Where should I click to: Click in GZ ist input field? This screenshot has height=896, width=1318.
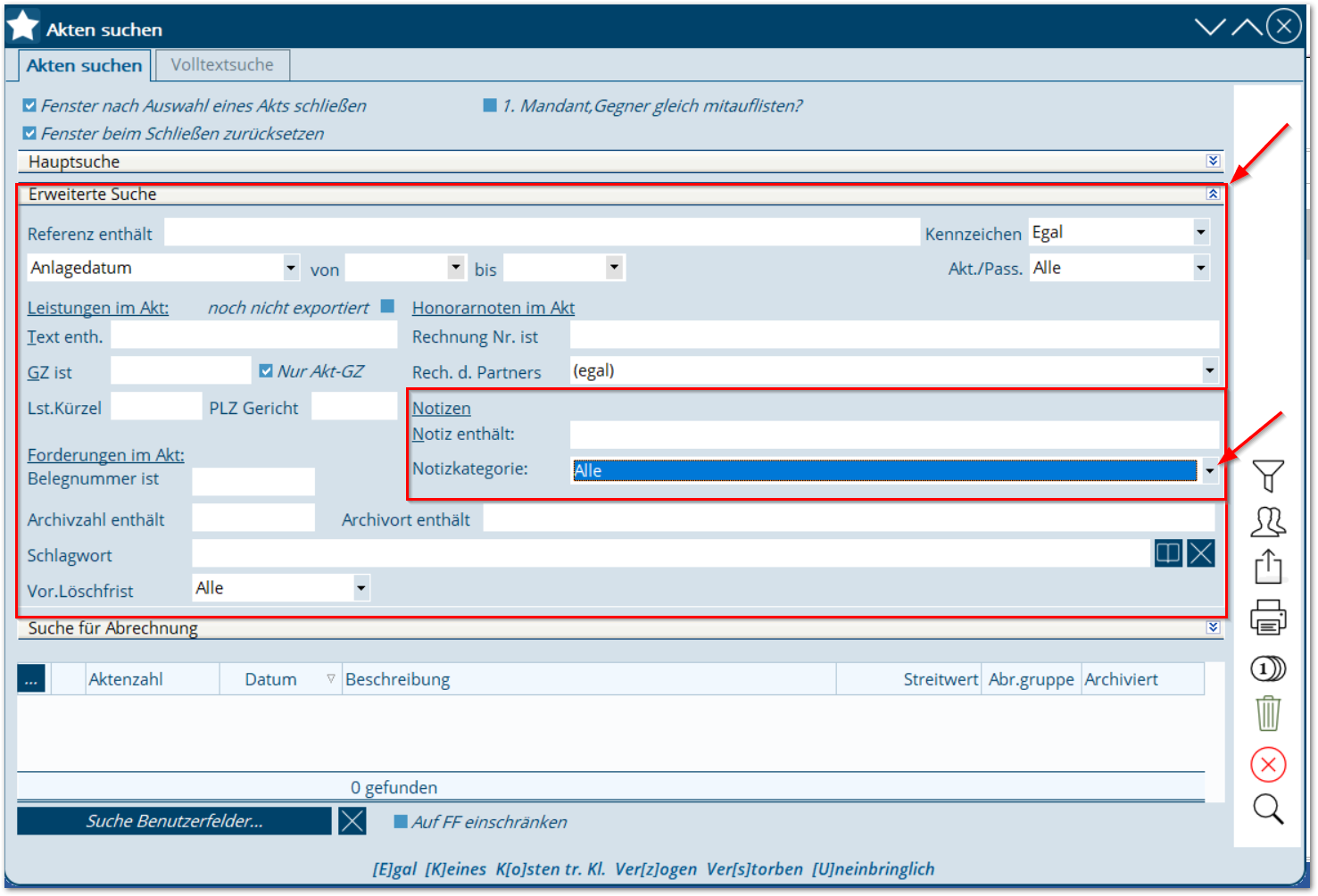pos(181,370)
